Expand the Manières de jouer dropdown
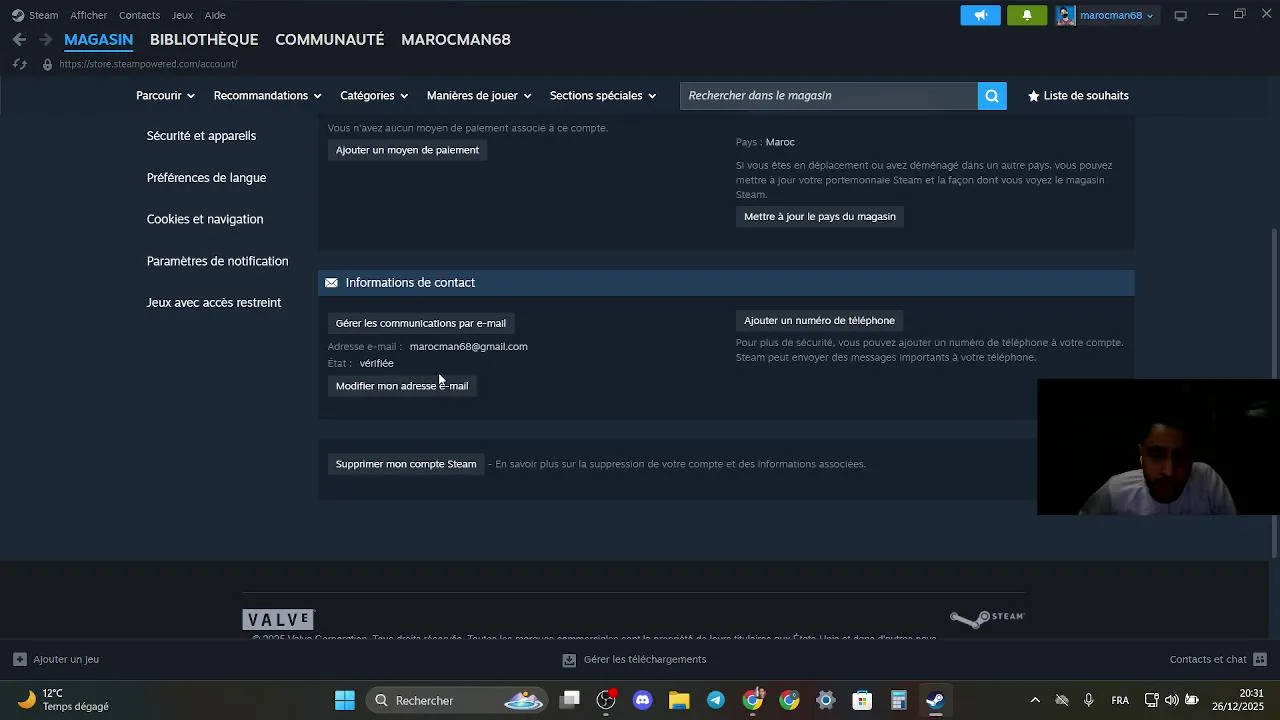This screenshot has height=720, width=1280. [x=479, y=96]
